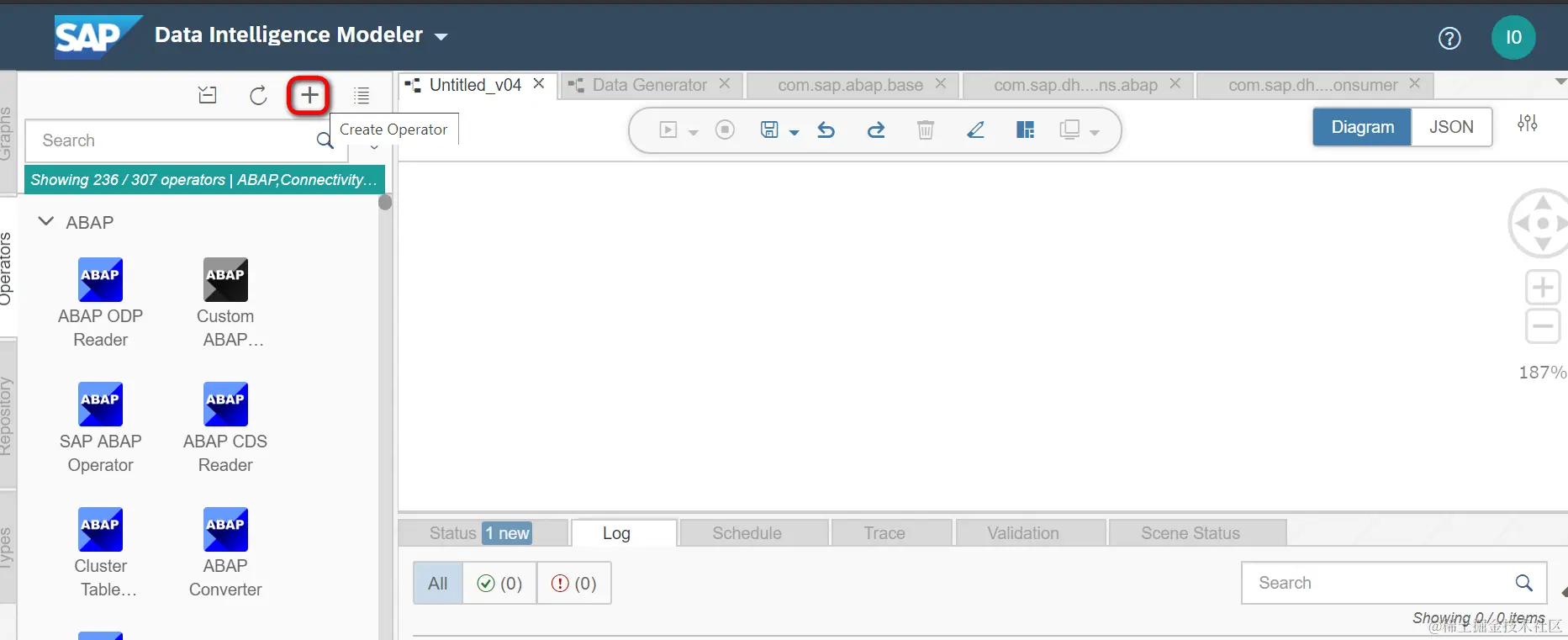
Task: Select the ABAP ODP Reader operator
Action: (101, 304)
